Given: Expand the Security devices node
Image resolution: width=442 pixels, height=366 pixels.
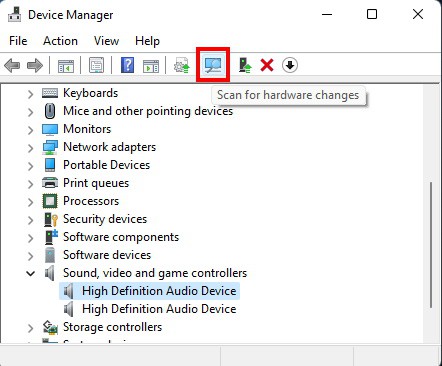Looking at the screenshot, I should click(x=30, y=220).
